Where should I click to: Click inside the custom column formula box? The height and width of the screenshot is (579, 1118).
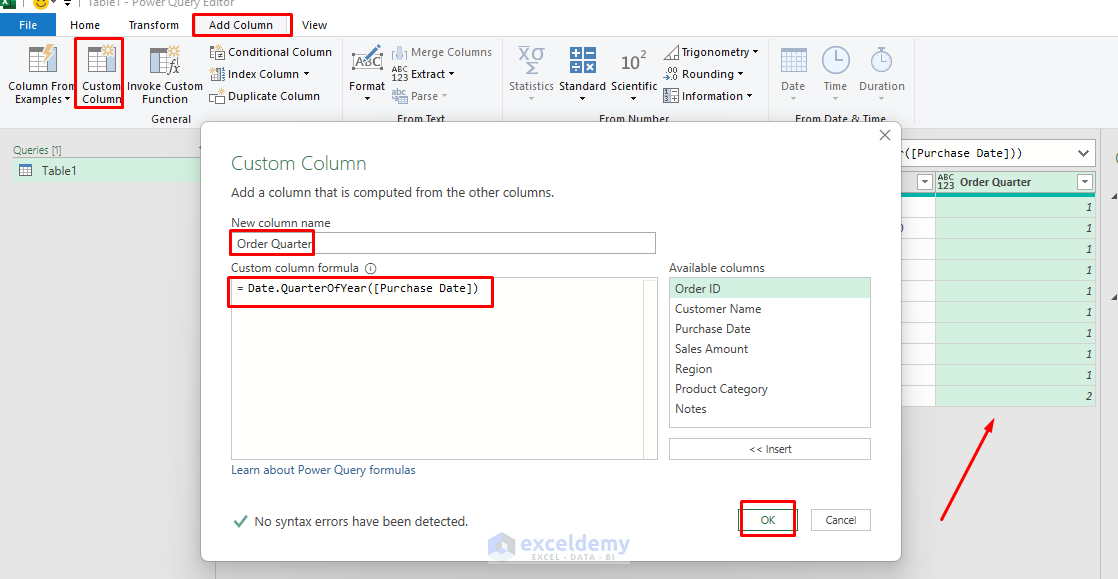click(x=436, y=369)
